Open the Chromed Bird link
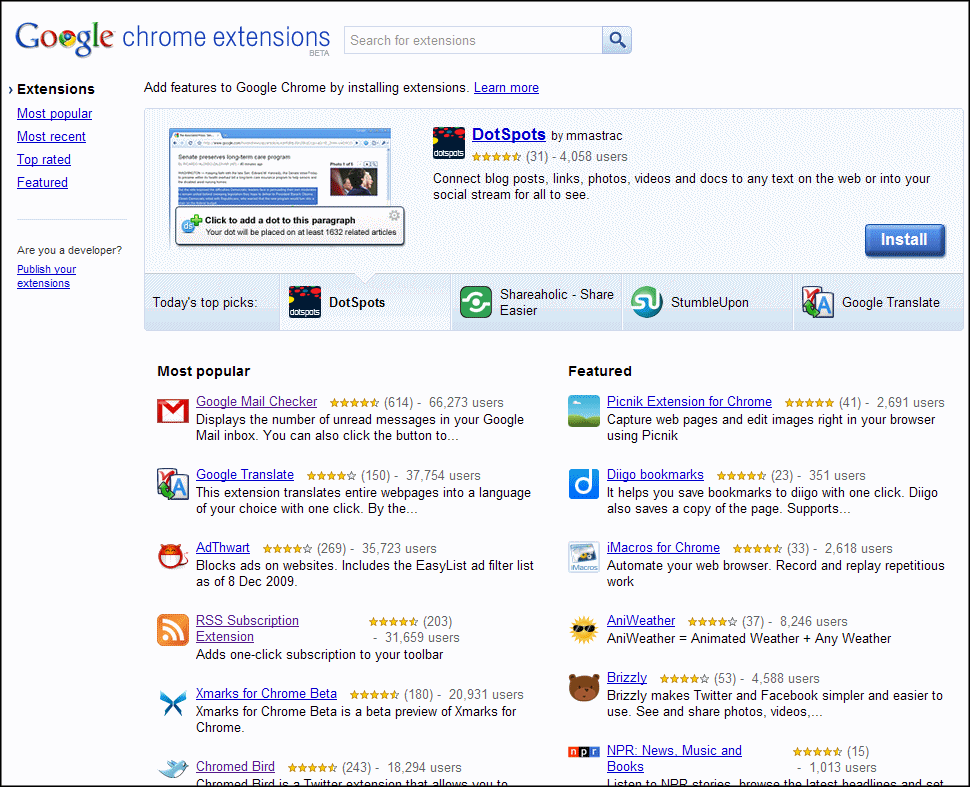970x787 pixels. pos(235,767)
